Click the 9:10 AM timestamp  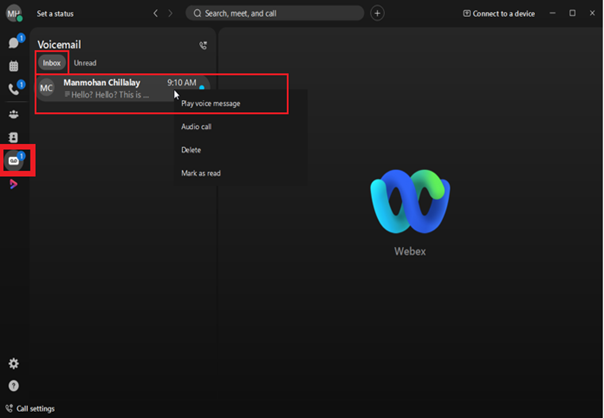181,82
